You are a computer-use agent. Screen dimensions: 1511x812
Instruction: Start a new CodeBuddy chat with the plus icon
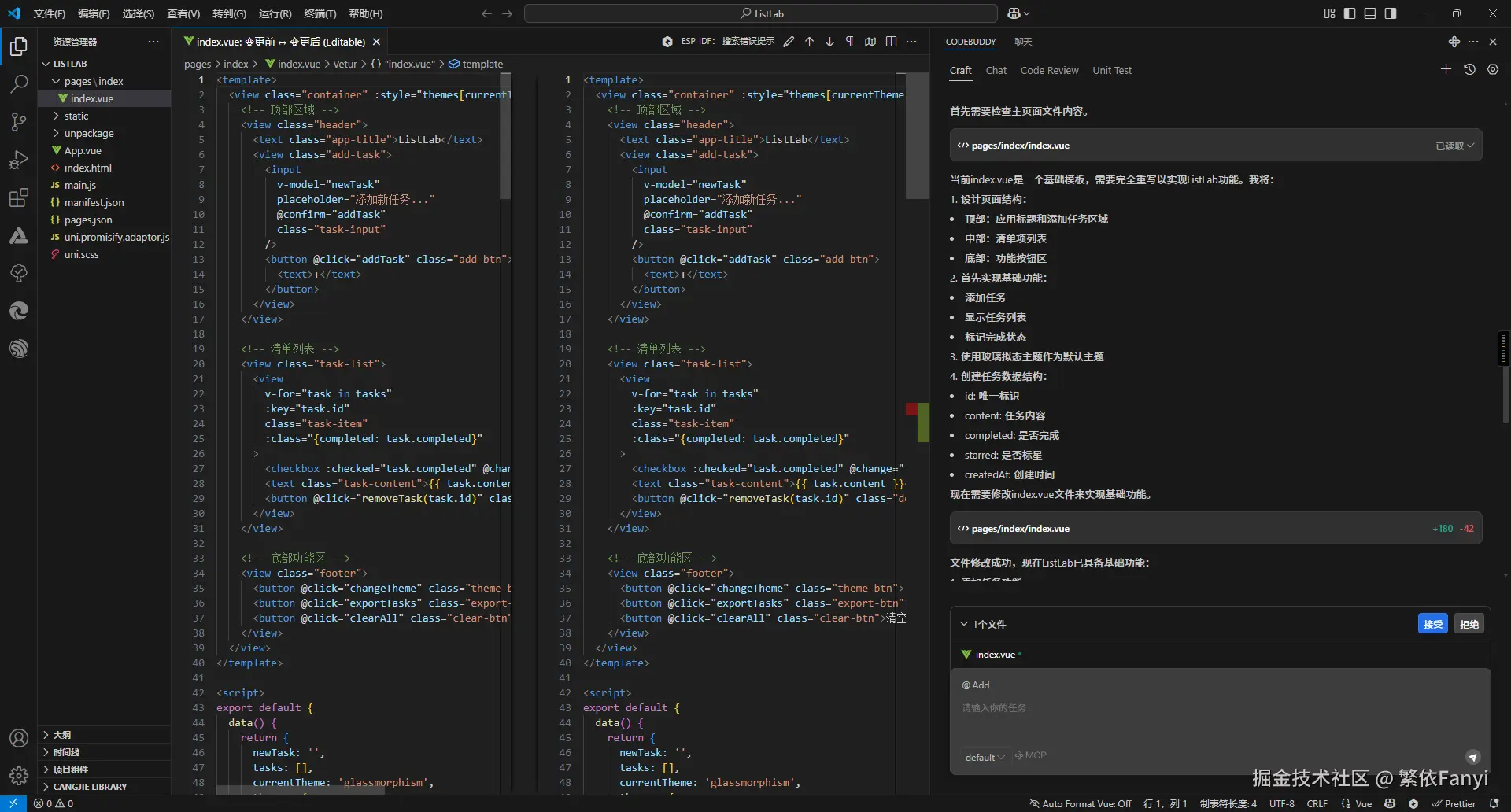(1446, 69)
